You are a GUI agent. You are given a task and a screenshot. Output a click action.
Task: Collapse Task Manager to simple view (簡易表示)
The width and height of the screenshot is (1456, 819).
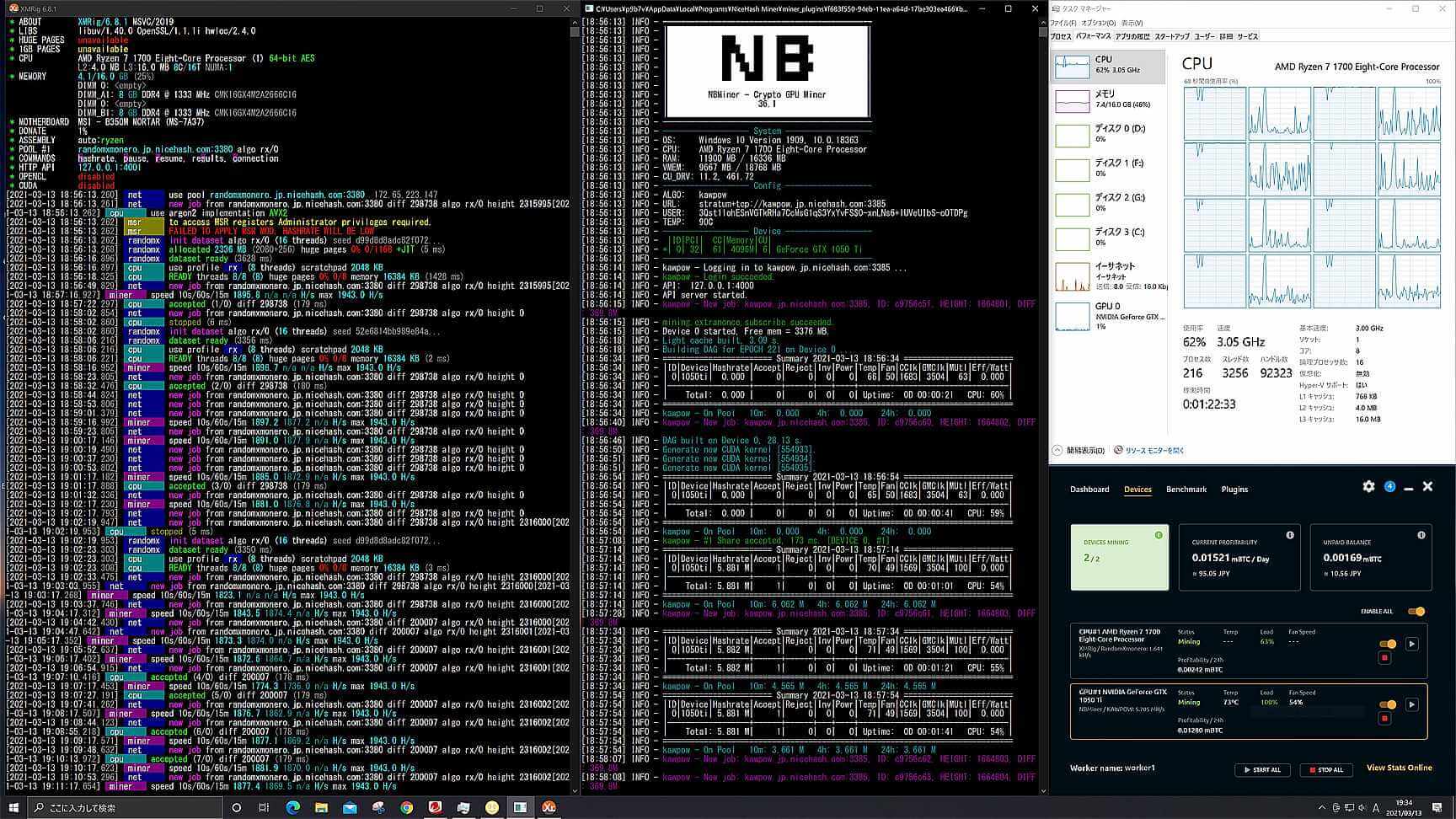(x=1080, y=451)
